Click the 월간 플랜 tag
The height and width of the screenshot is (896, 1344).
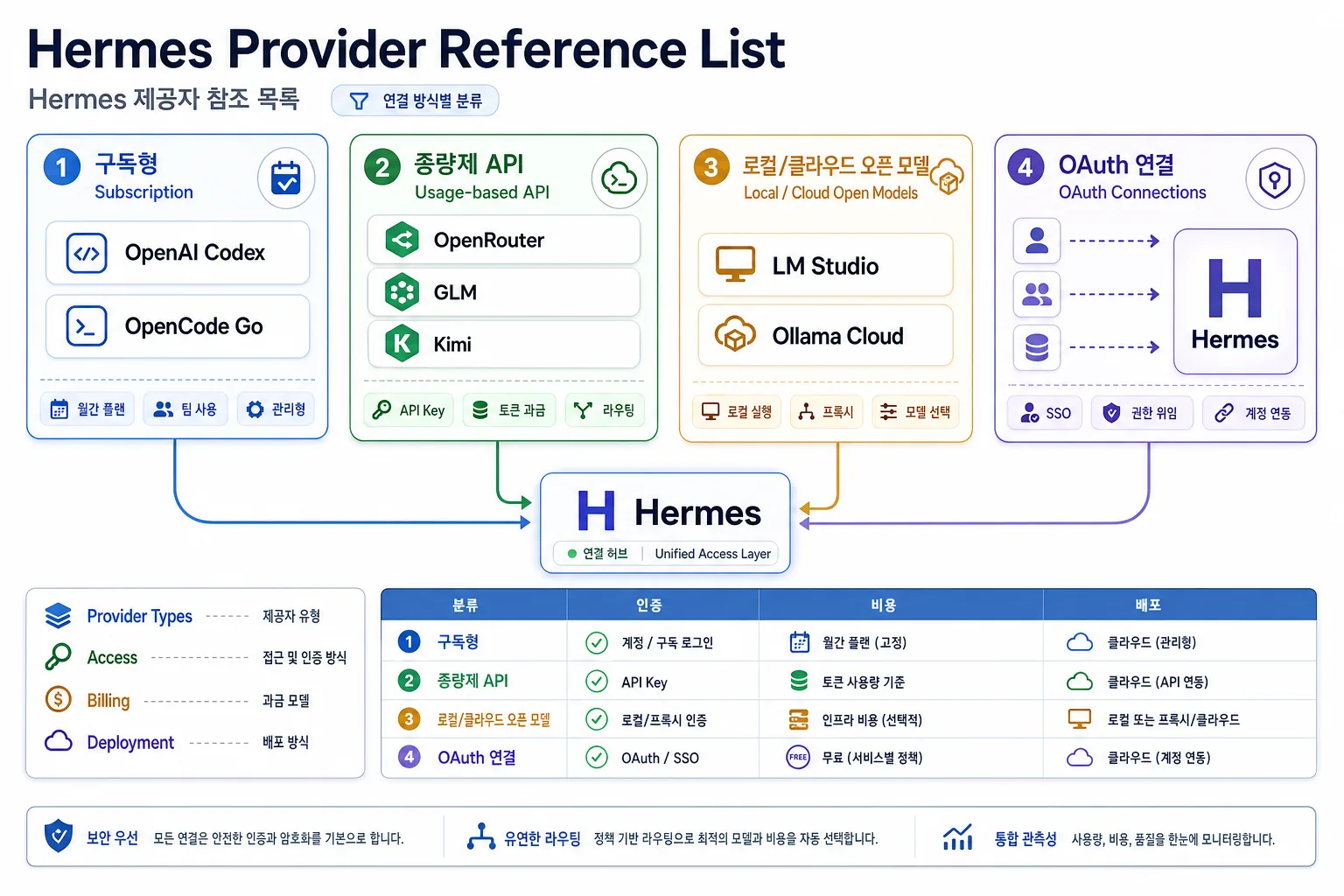click(87, 409)
